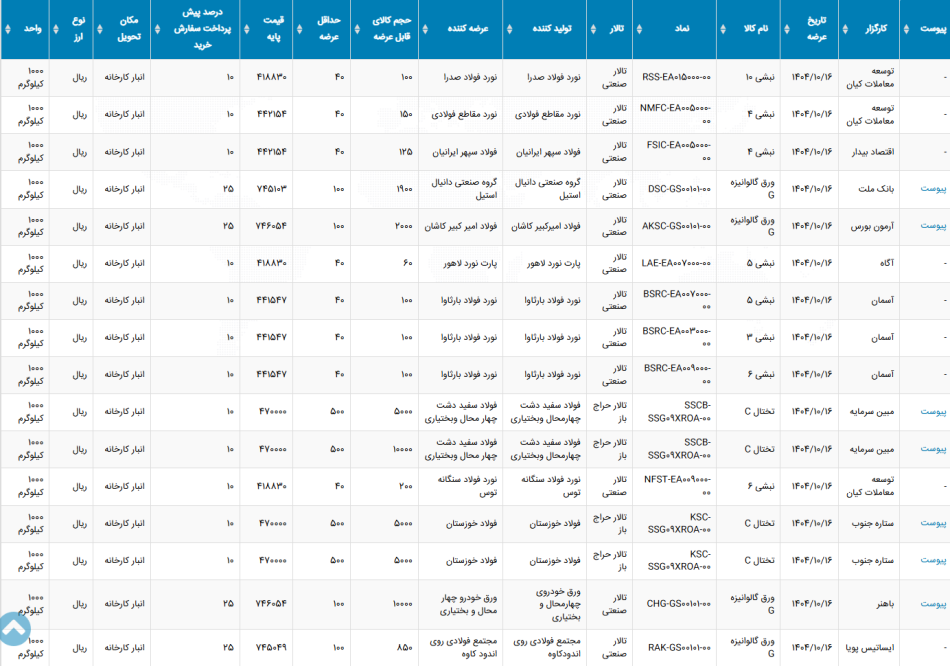Select the symbol cell 'NMFC-EA005000-00'

[x=676, y=115]
